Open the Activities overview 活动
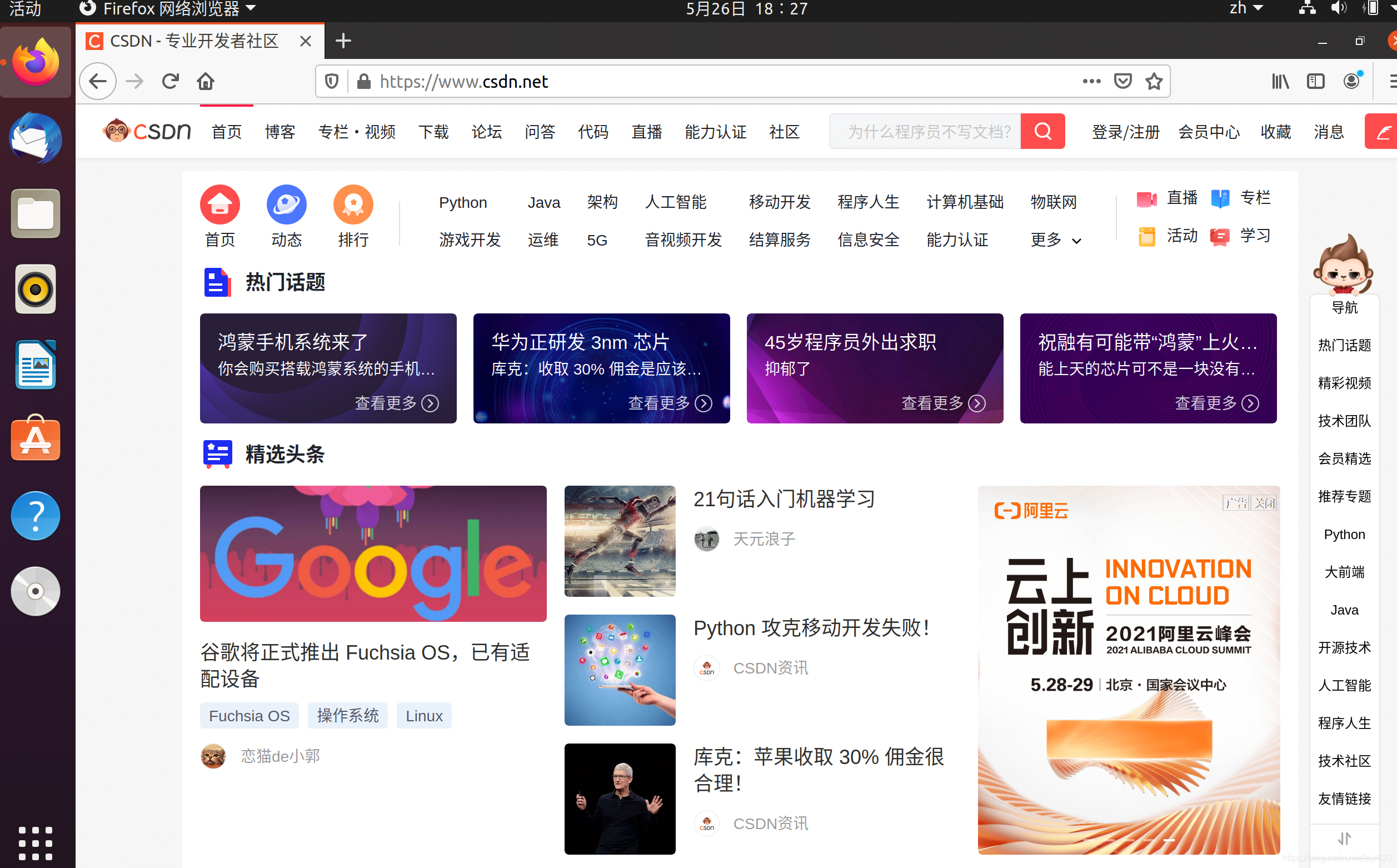1397x868 pixels. [x=24, y=8]
